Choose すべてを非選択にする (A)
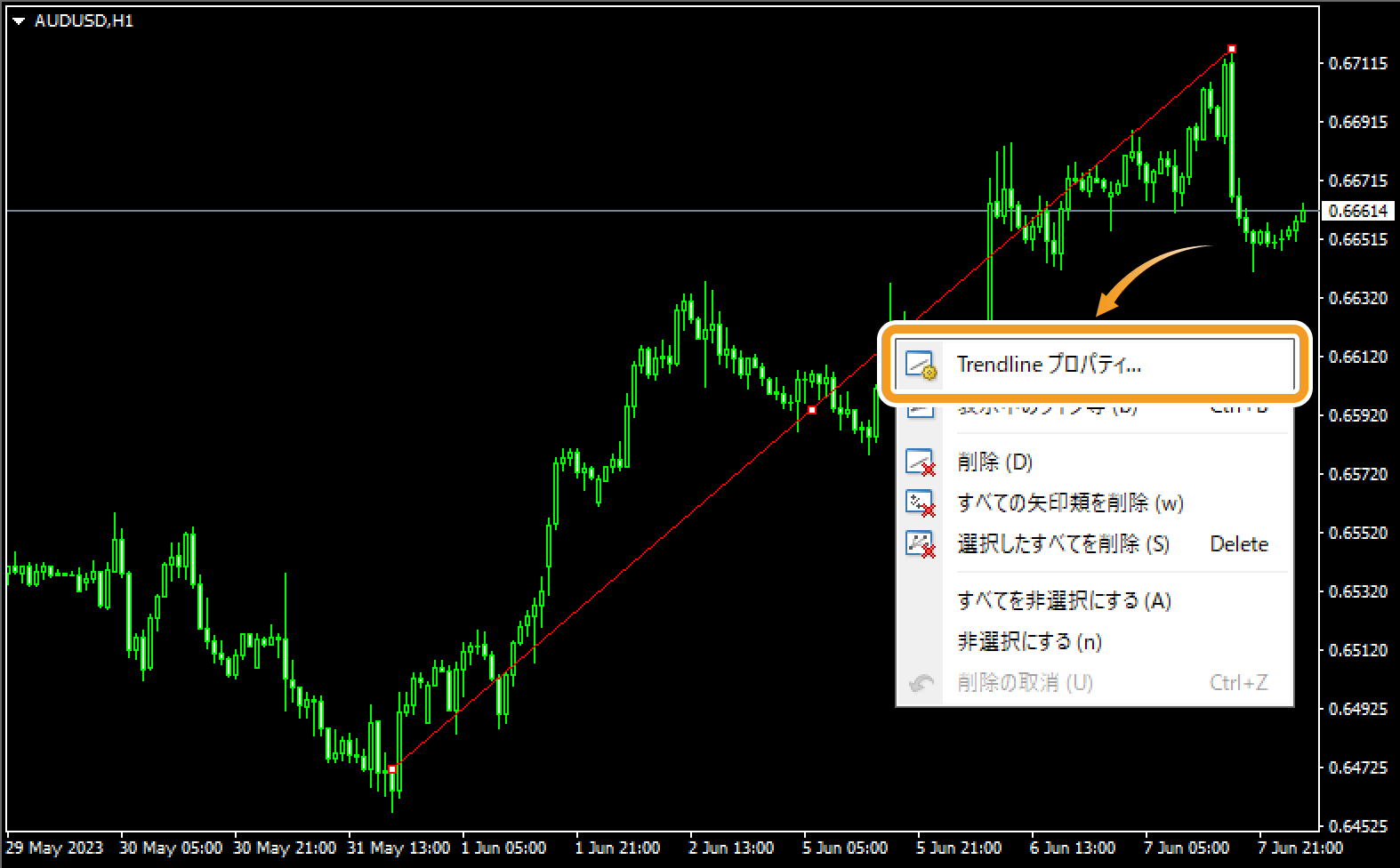1400x868 pixels. pyautogui.click(x=1094, y=601)
